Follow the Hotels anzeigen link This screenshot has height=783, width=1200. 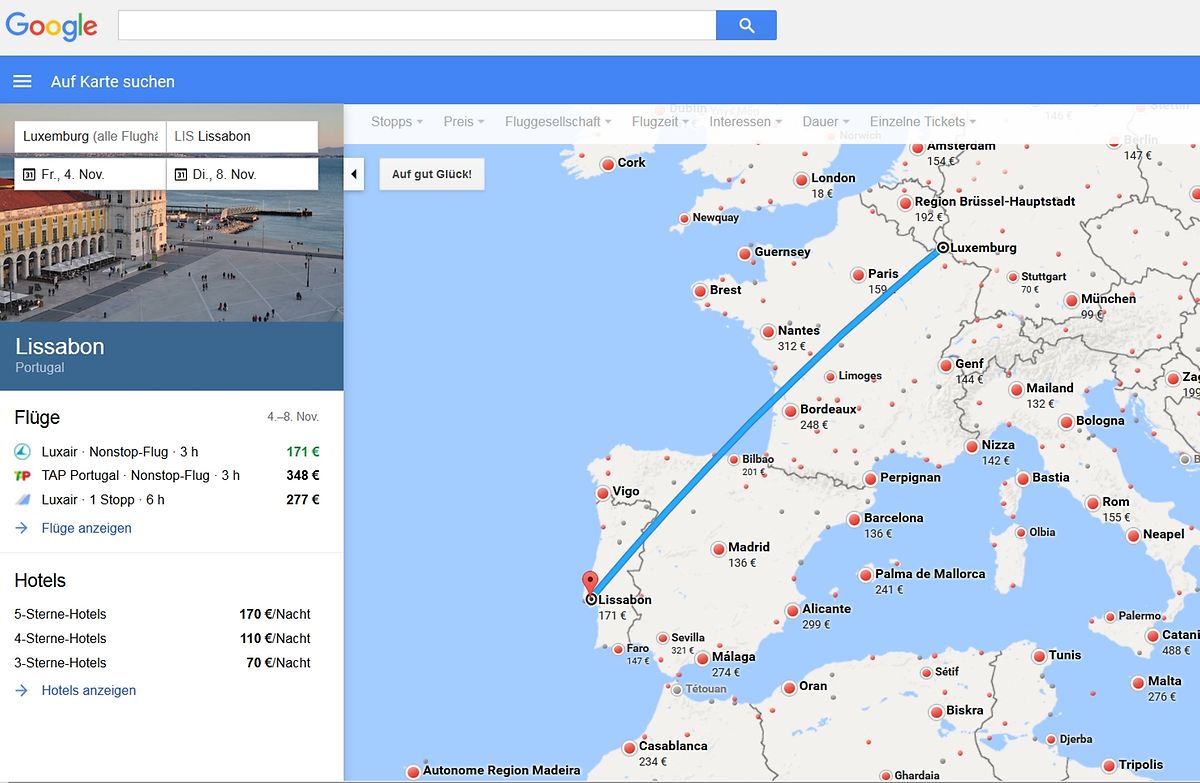88,690
